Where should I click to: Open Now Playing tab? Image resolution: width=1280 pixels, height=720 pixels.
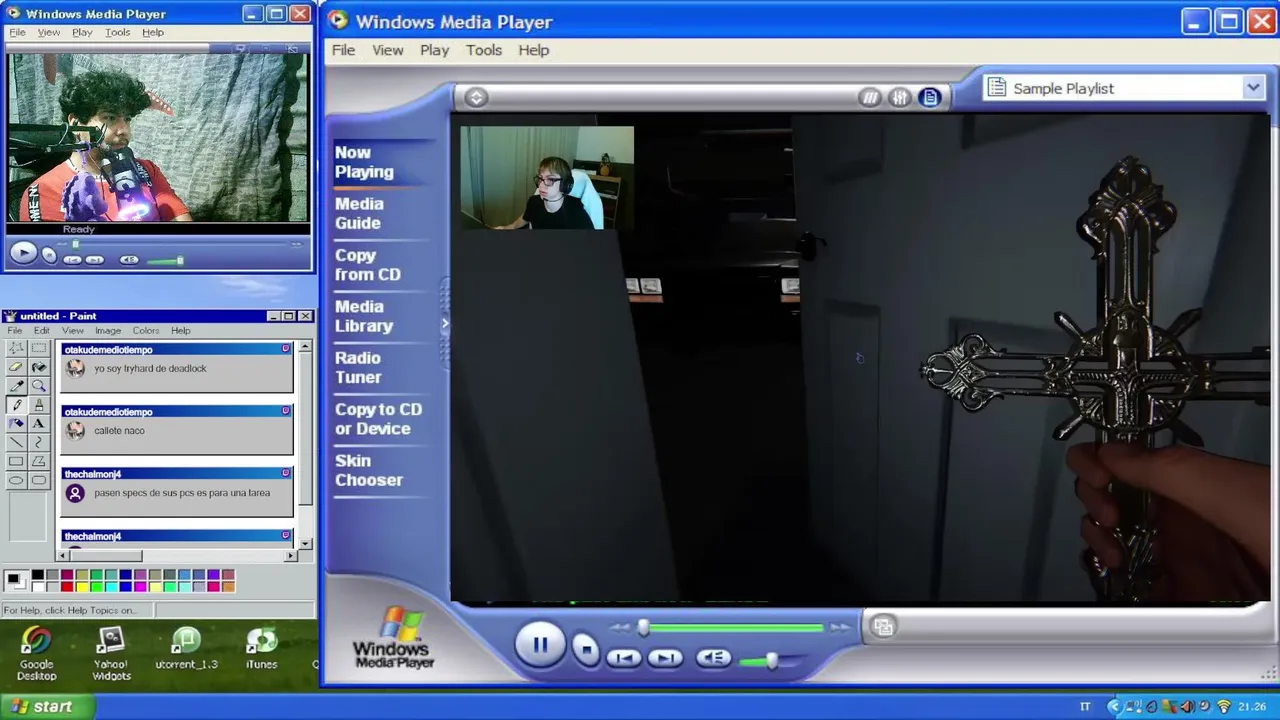364,162
